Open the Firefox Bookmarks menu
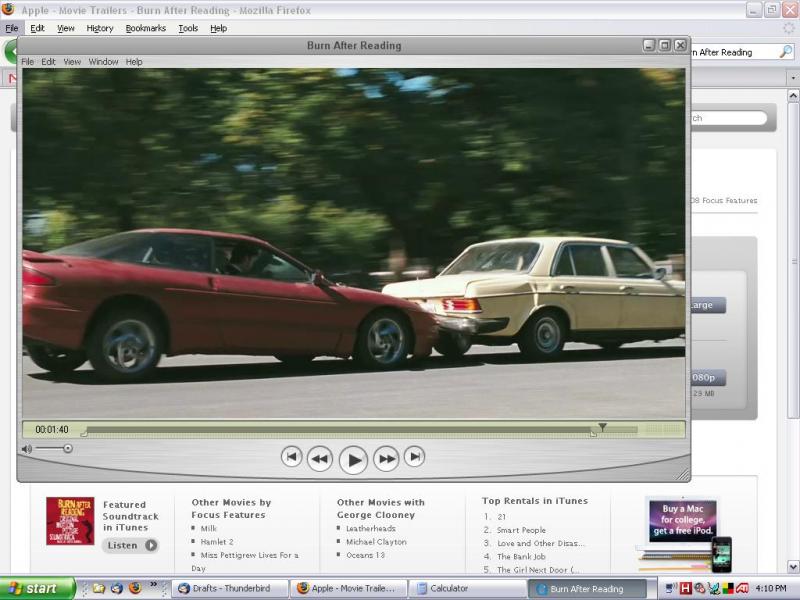Screen dimensions: 800x600 pos(145,28)
